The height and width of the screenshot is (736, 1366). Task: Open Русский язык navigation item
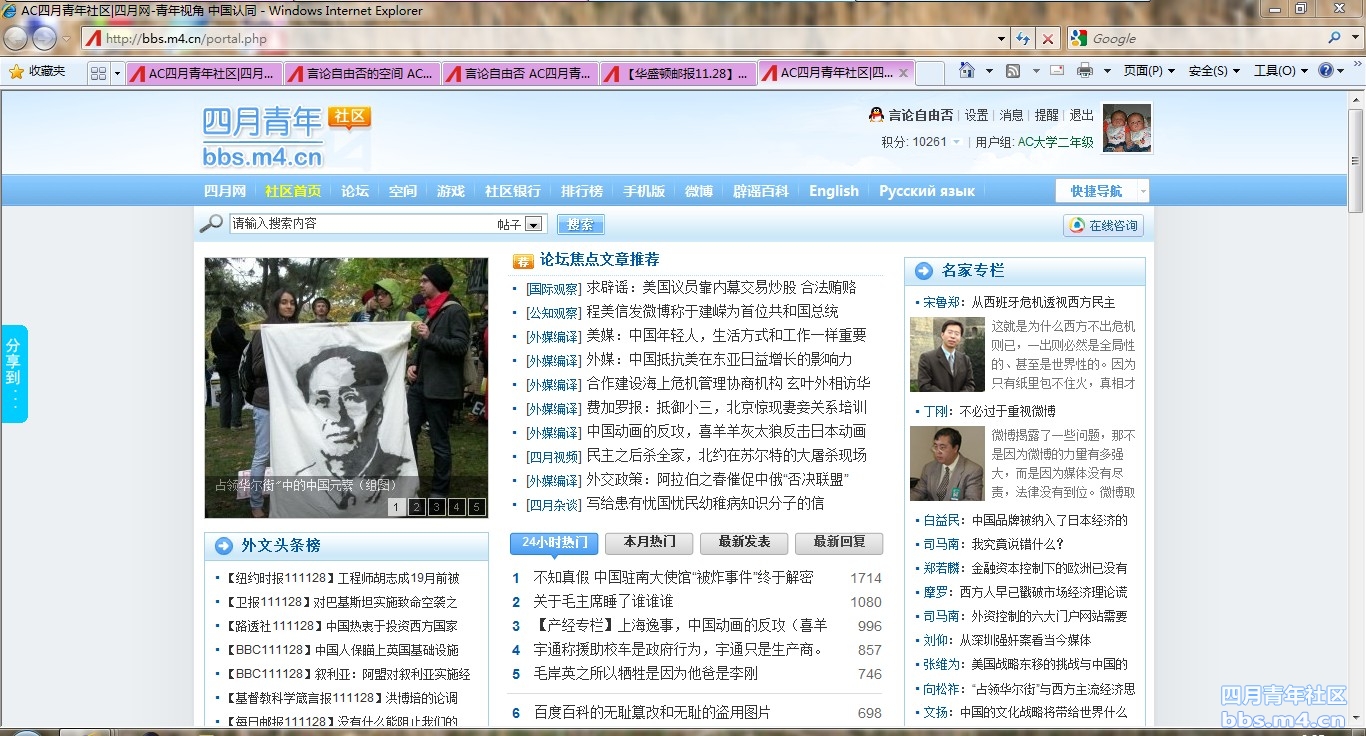tap(927, 191)
